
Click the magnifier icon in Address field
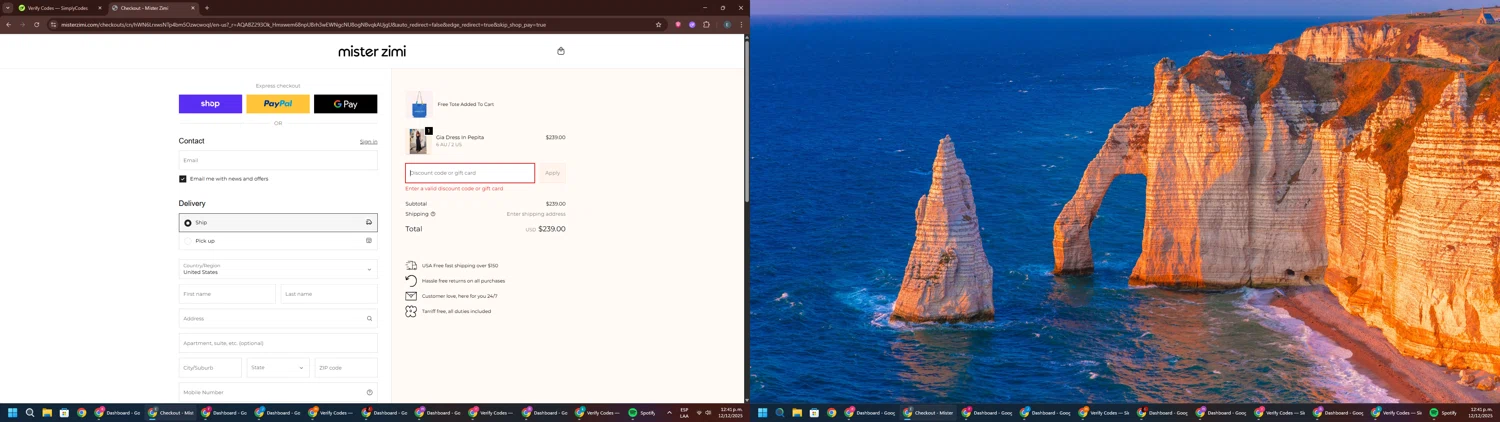tap(369, 319)
